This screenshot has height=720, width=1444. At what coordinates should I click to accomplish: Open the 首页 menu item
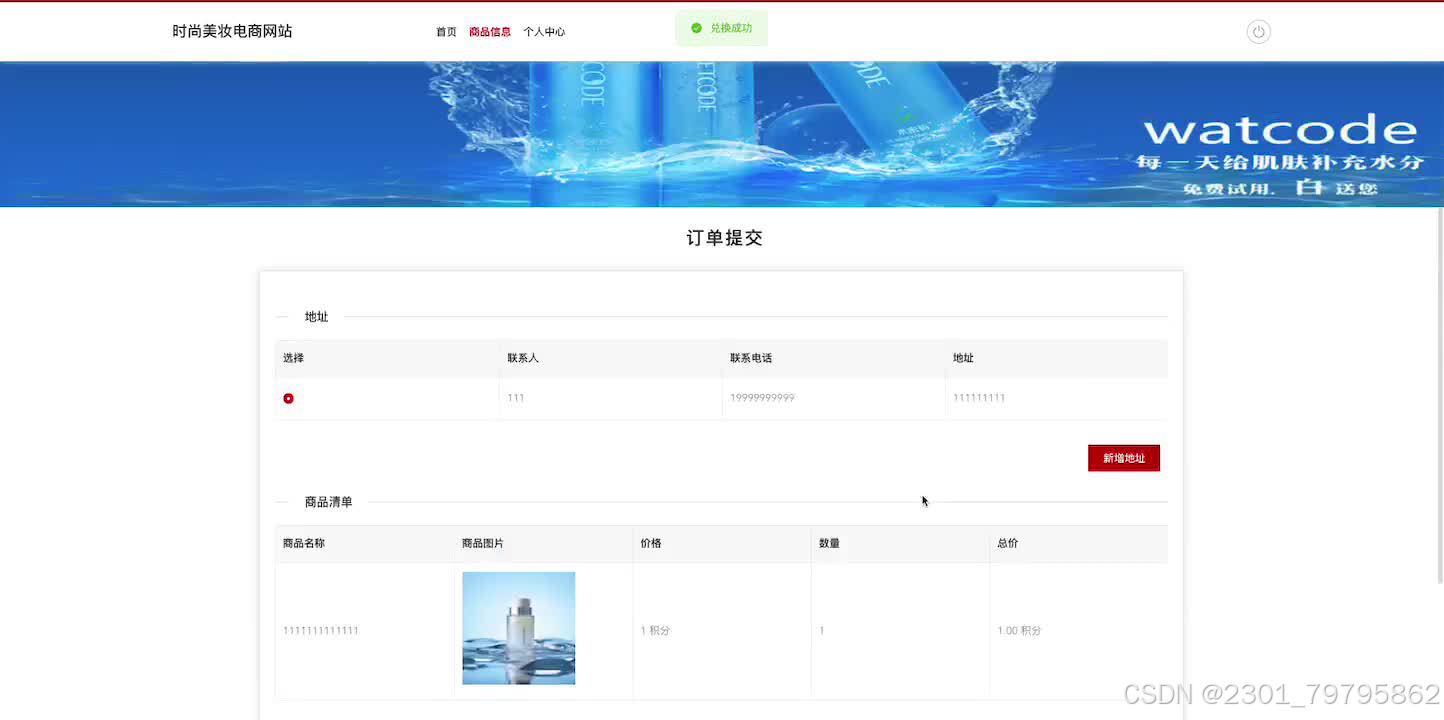[446, 32]
